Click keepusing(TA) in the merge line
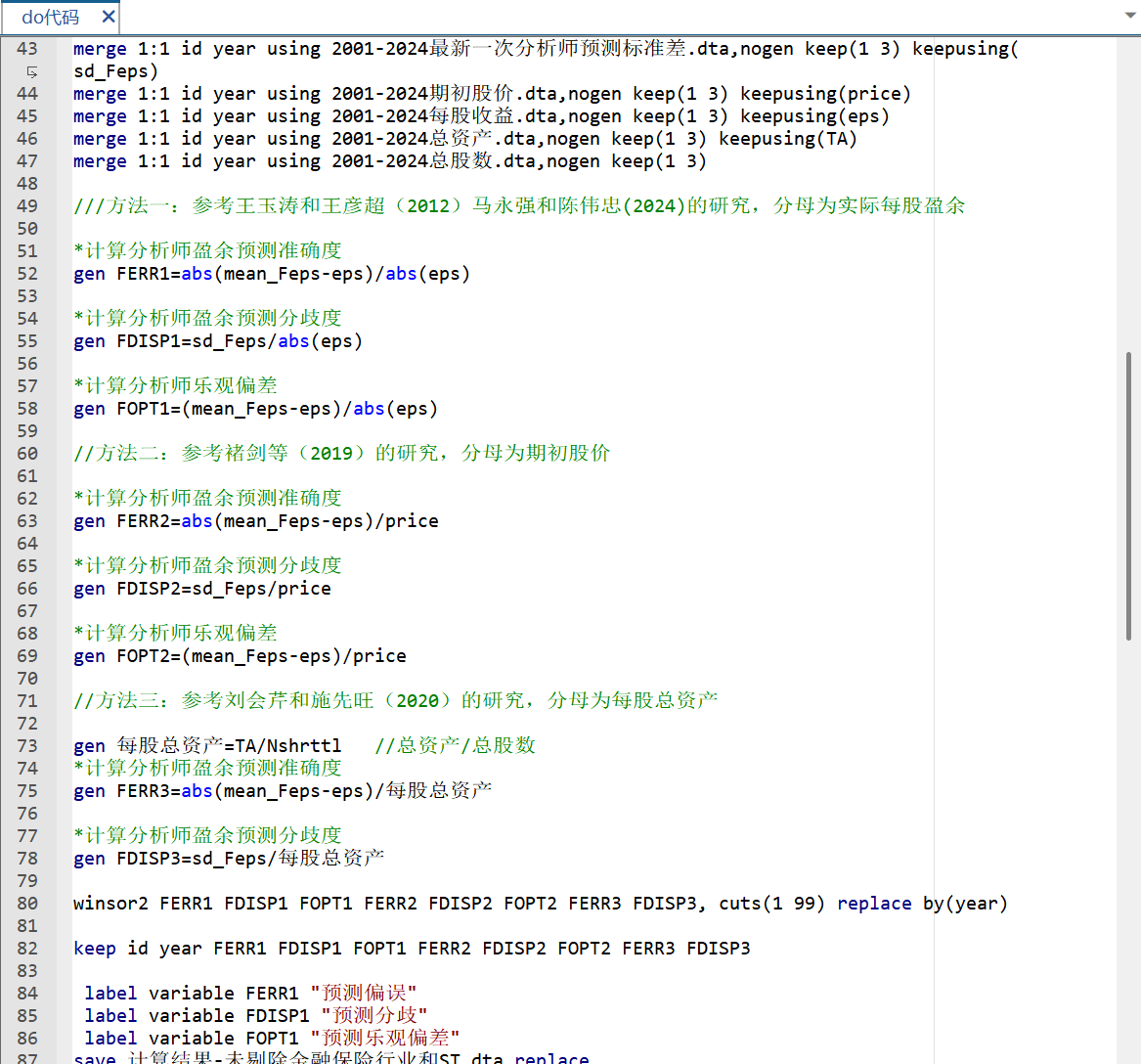1141x1064 pixels. (x=787, y=139)
